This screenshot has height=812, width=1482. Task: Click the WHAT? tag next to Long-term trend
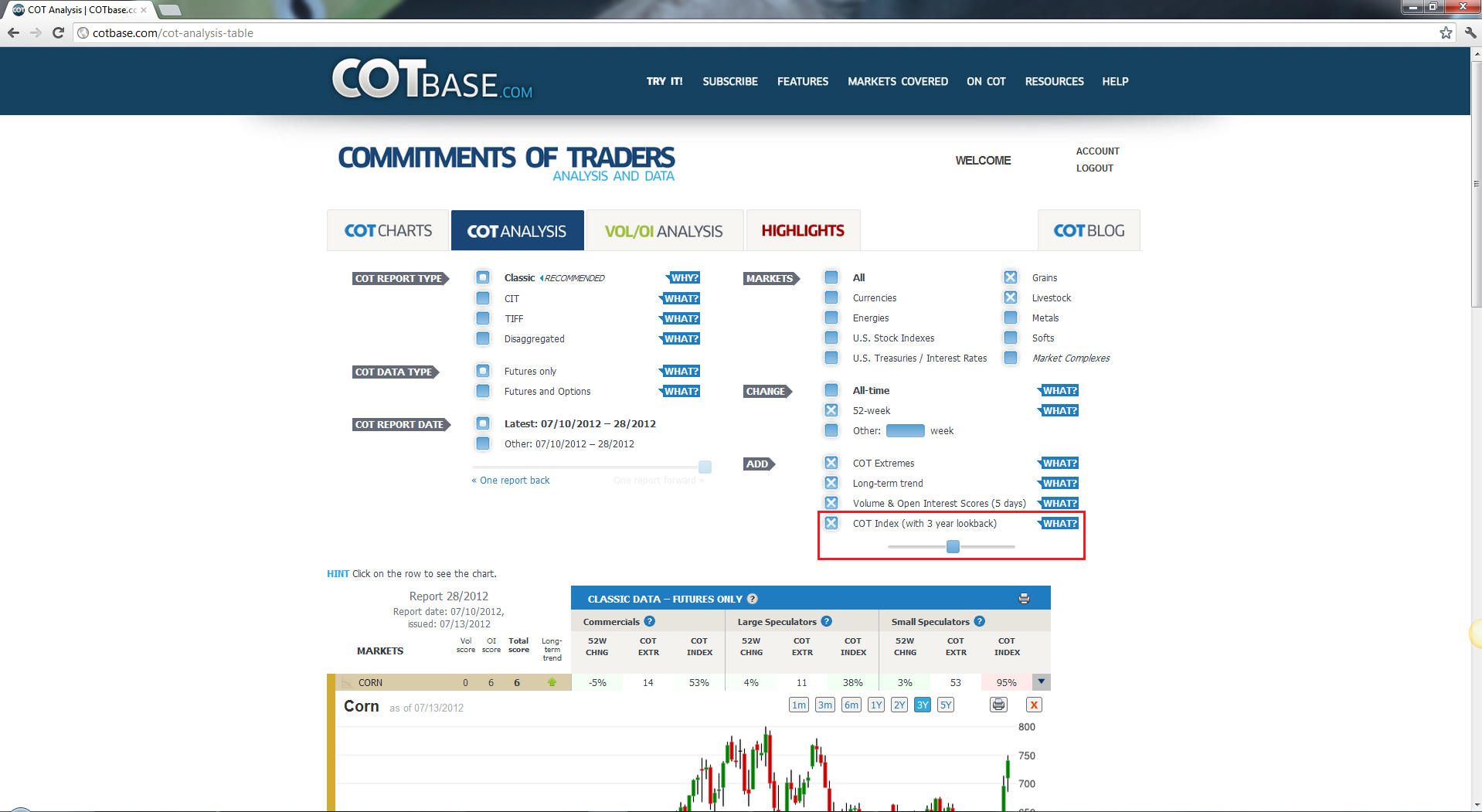pos(1059,483)
